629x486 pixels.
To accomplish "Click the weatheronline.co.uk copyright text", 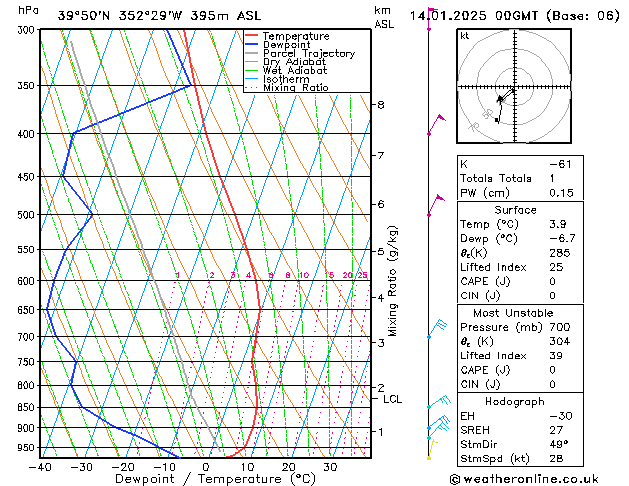I will click(x=524, y=479).
